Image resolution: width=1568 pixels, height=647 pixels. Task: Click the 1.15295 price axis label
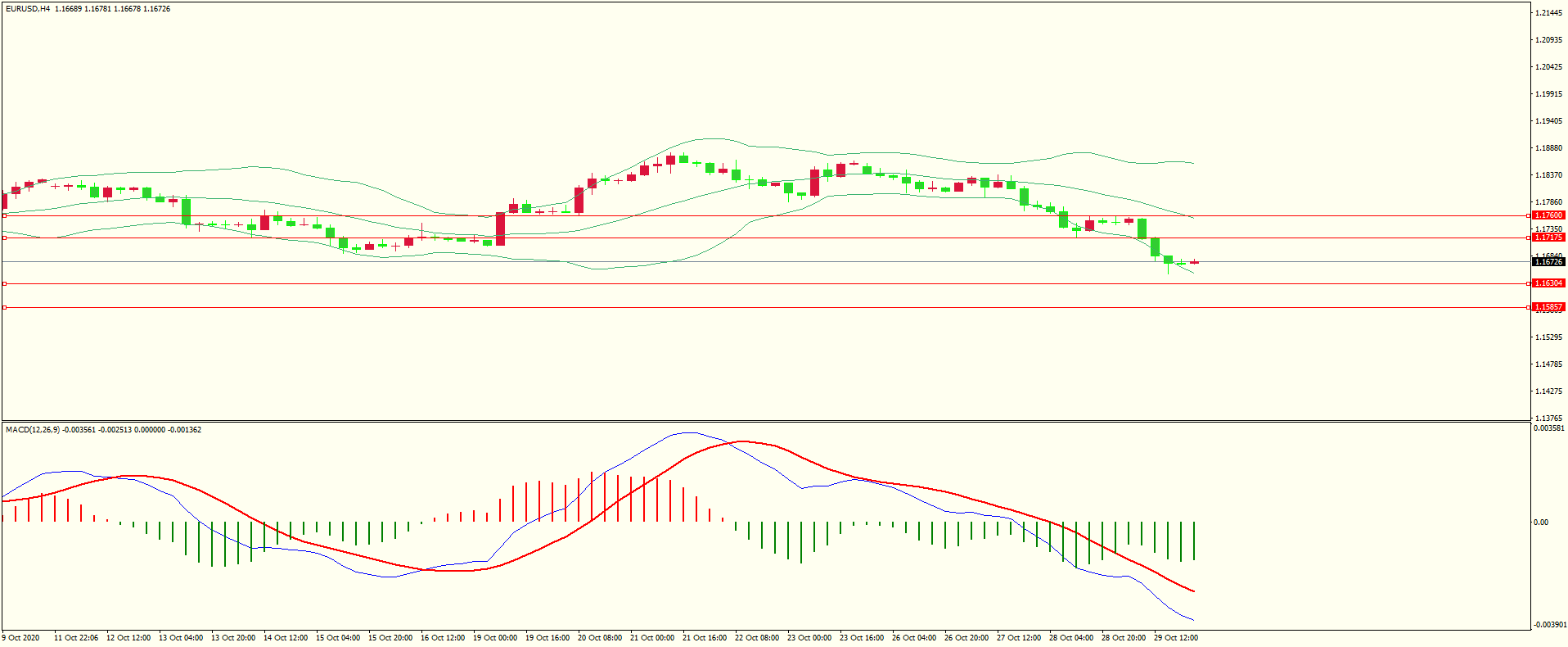click(x=1548, y=337)
